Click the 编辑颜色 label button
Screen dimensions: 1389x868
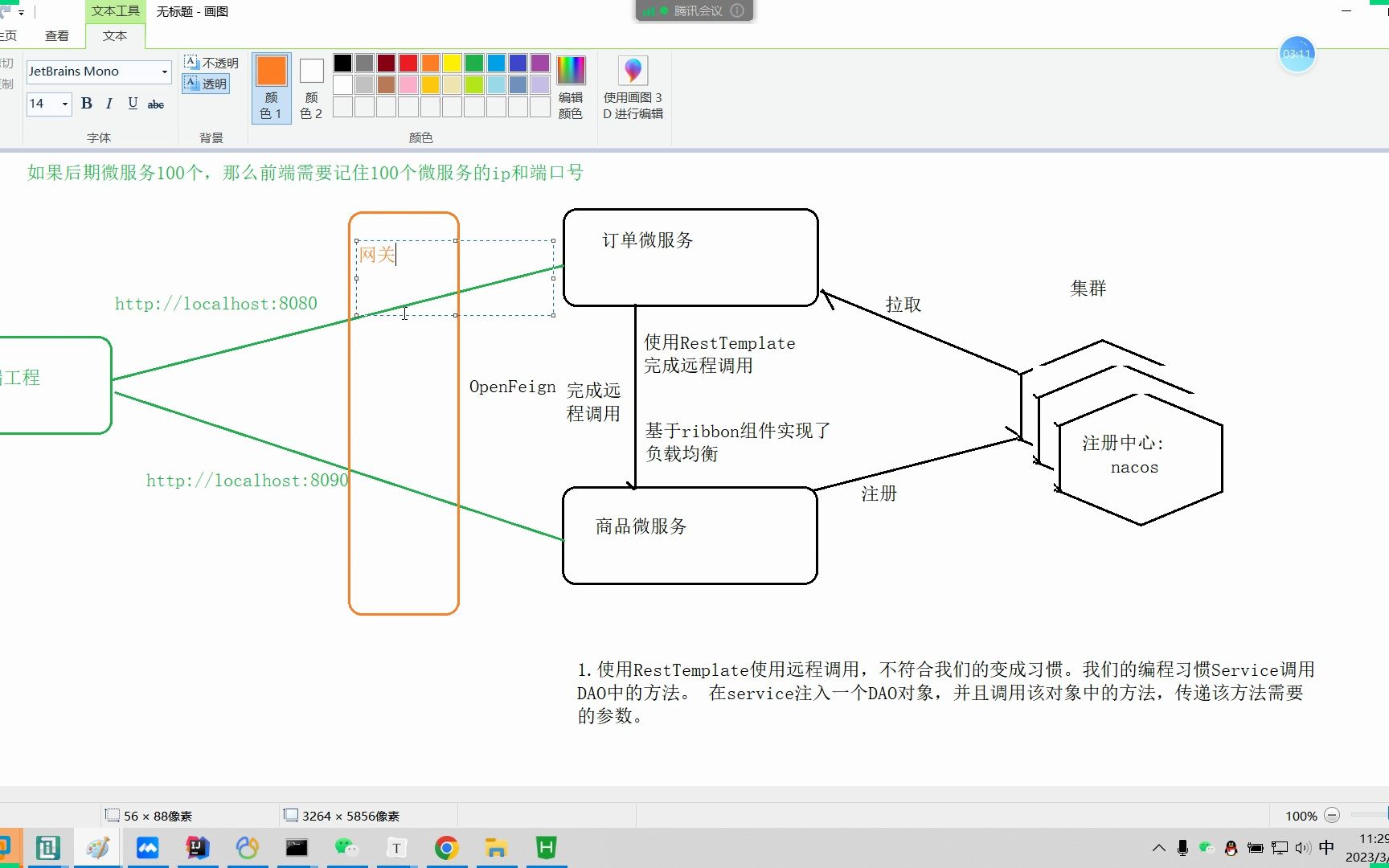click(x=571, y=105)
